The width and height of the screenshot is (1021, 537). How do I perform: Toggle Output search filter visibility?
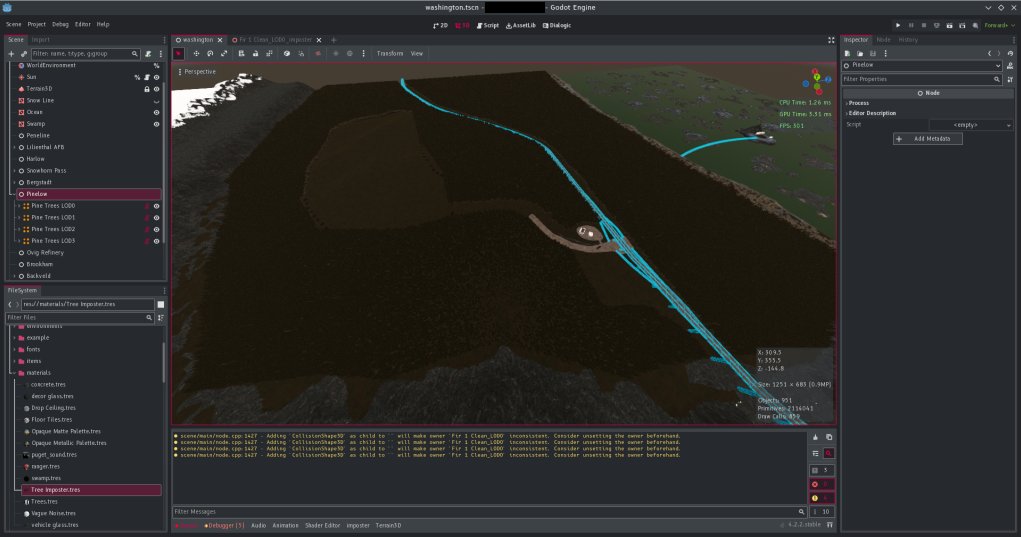829,453
